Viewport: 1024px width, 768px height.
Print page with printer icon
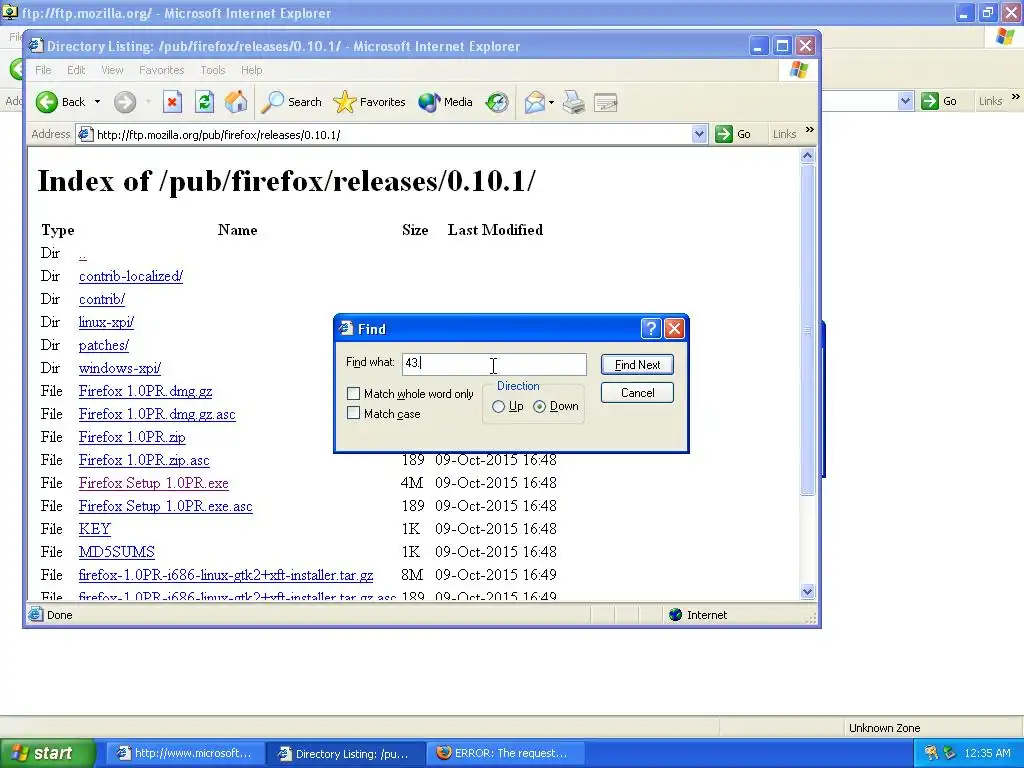click(x=574, y=102)
